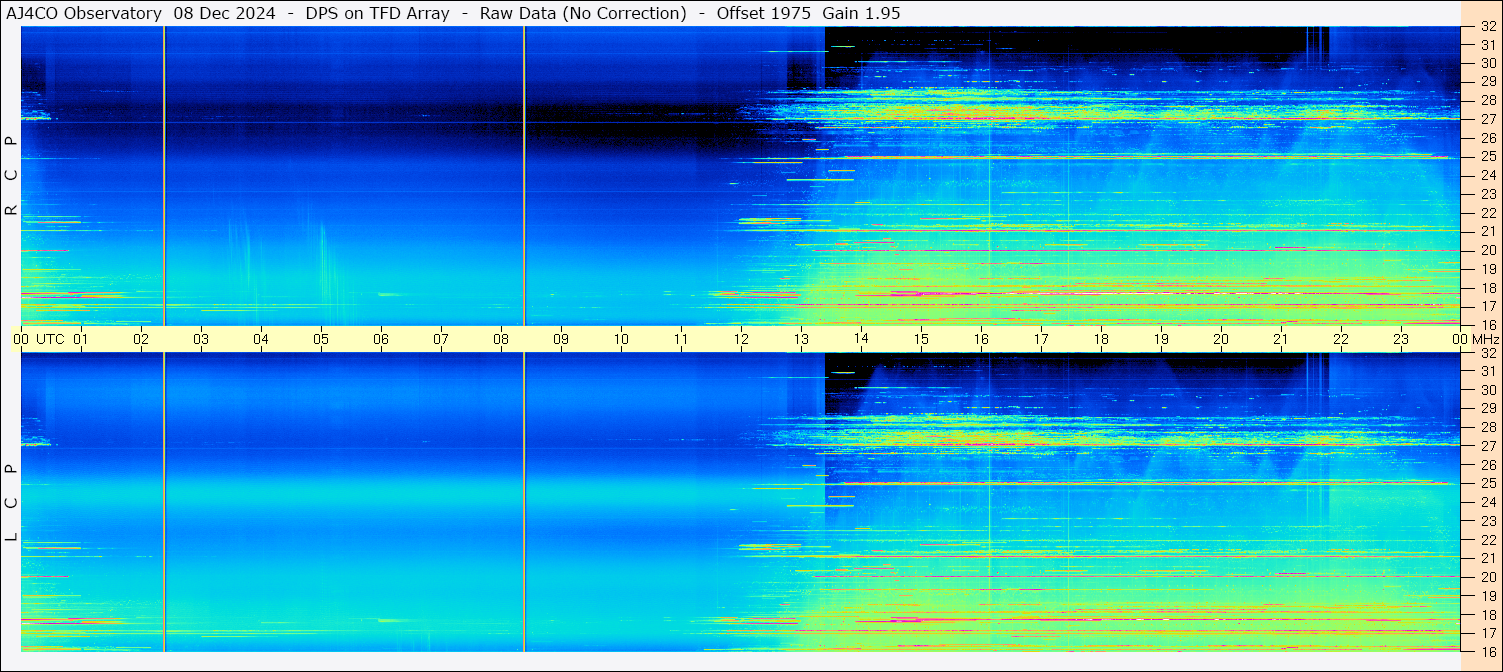Click the 32 MHz label of the LCP panel
The width and height of the screenshot is (1503, 672).
[x=1487, y=353]
